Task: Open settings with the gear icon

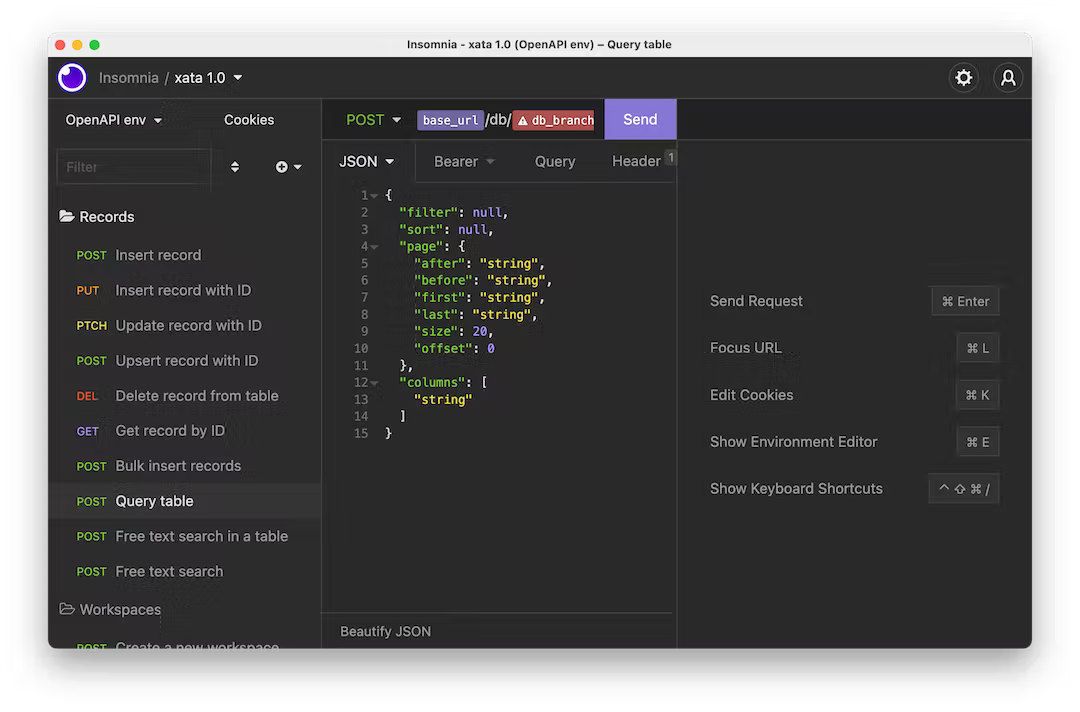Action: (x=964, y=78)
